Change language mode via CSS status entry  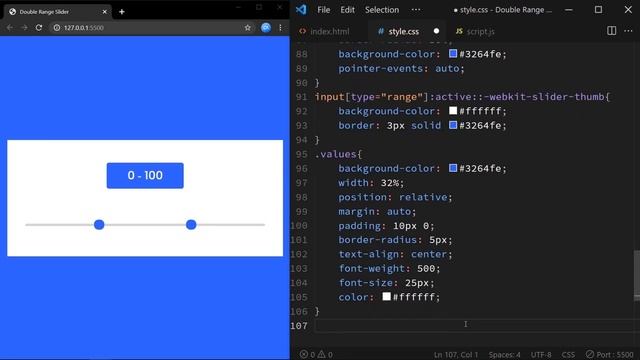tap(568, 354)
